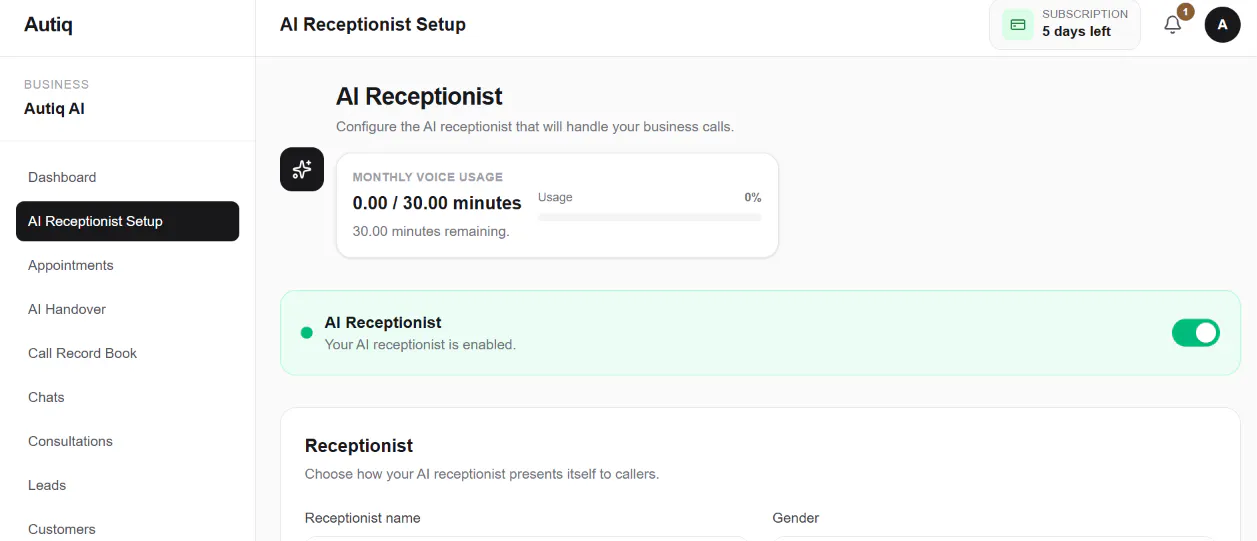This screenshot has width=1257, height=541.
Task: Click the green status dot indicator
Action: tap(307, 333)
